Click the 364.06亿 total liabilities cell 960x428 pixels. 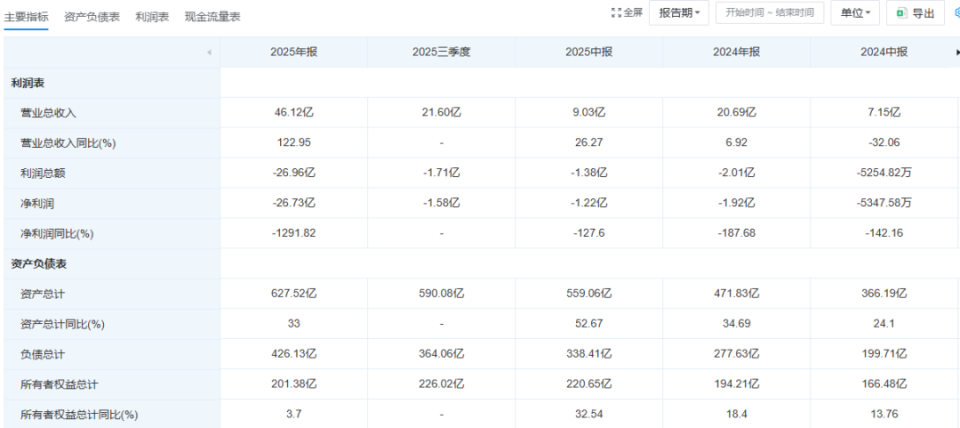click(x=441, y=355)
